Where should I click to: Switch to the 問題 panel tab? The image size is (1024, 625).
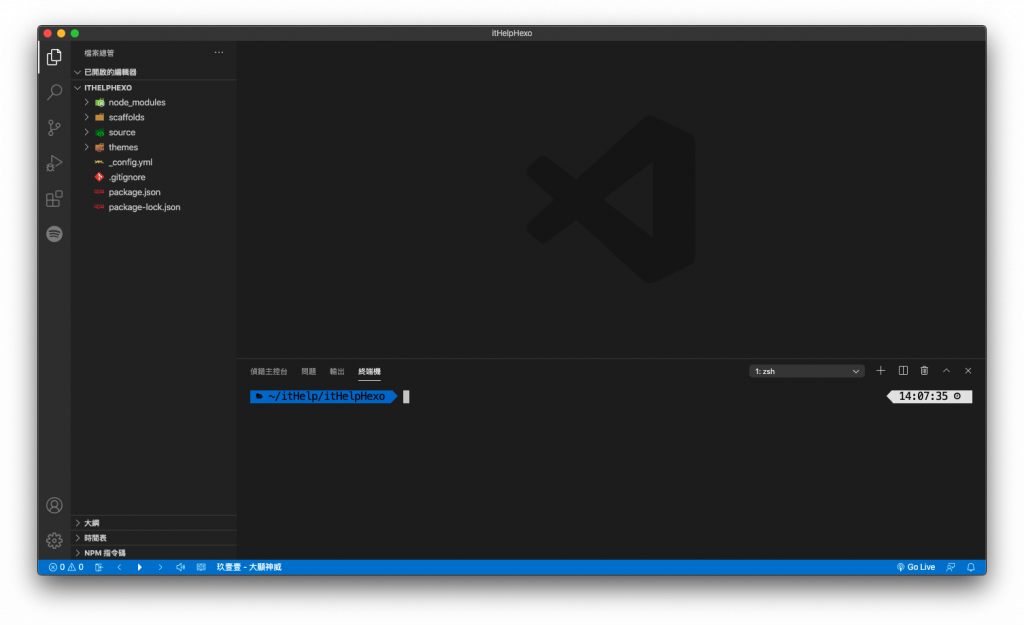click(x=308, y=371)
